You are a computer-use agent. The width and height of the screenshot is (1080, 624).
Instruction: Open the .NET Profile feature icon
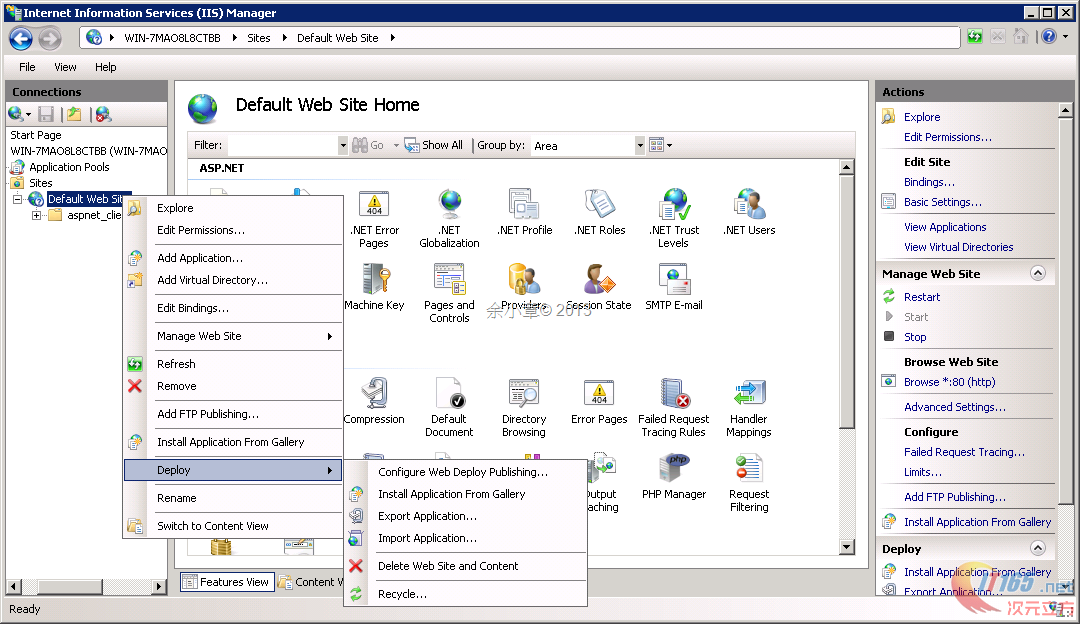click(524, 205)
